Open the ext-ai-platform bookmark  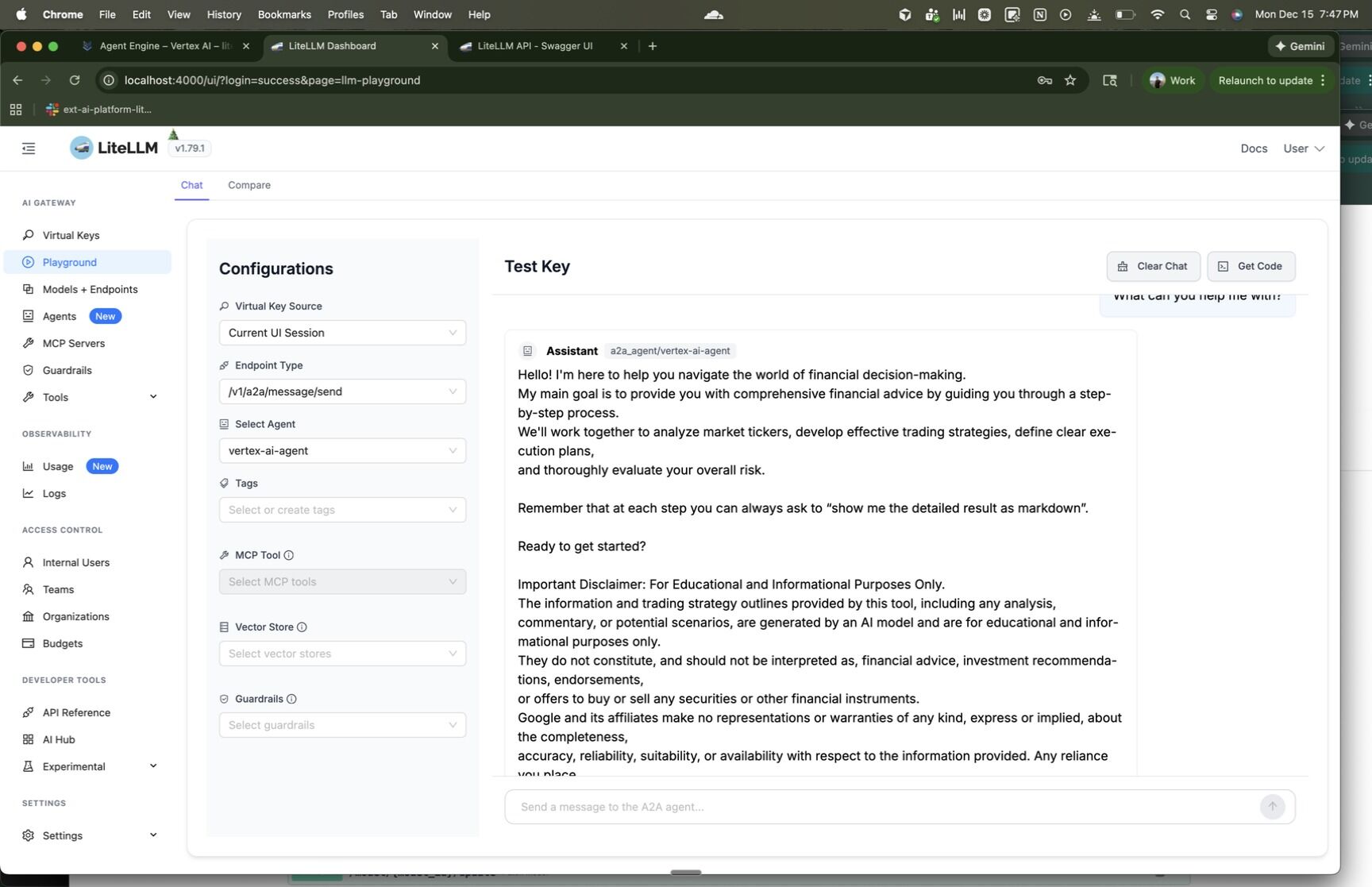[99, 110]
